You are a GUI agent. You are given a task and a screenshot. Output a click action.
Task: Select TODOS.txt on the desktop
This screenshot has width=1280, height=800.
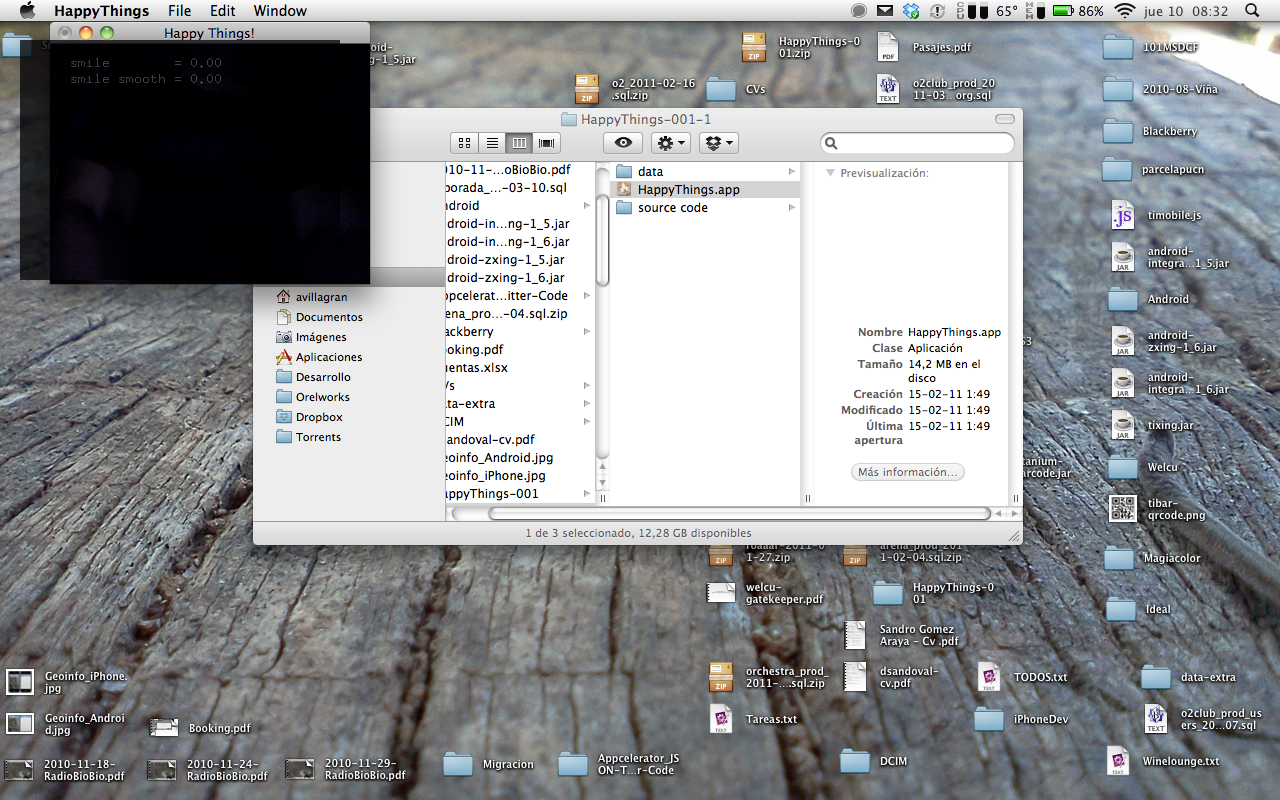point(1023,677)
